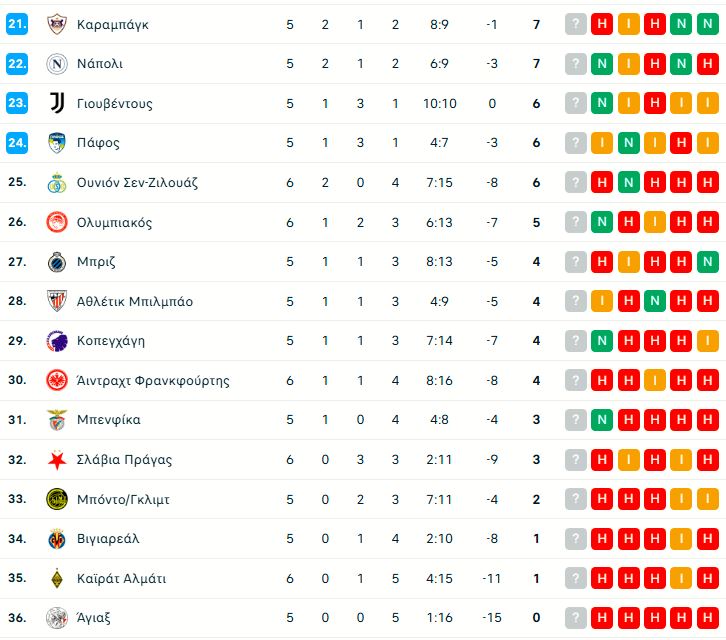Click the position 24 rank badge
This screenshot has height=640, width=726.
click(17, 143)
